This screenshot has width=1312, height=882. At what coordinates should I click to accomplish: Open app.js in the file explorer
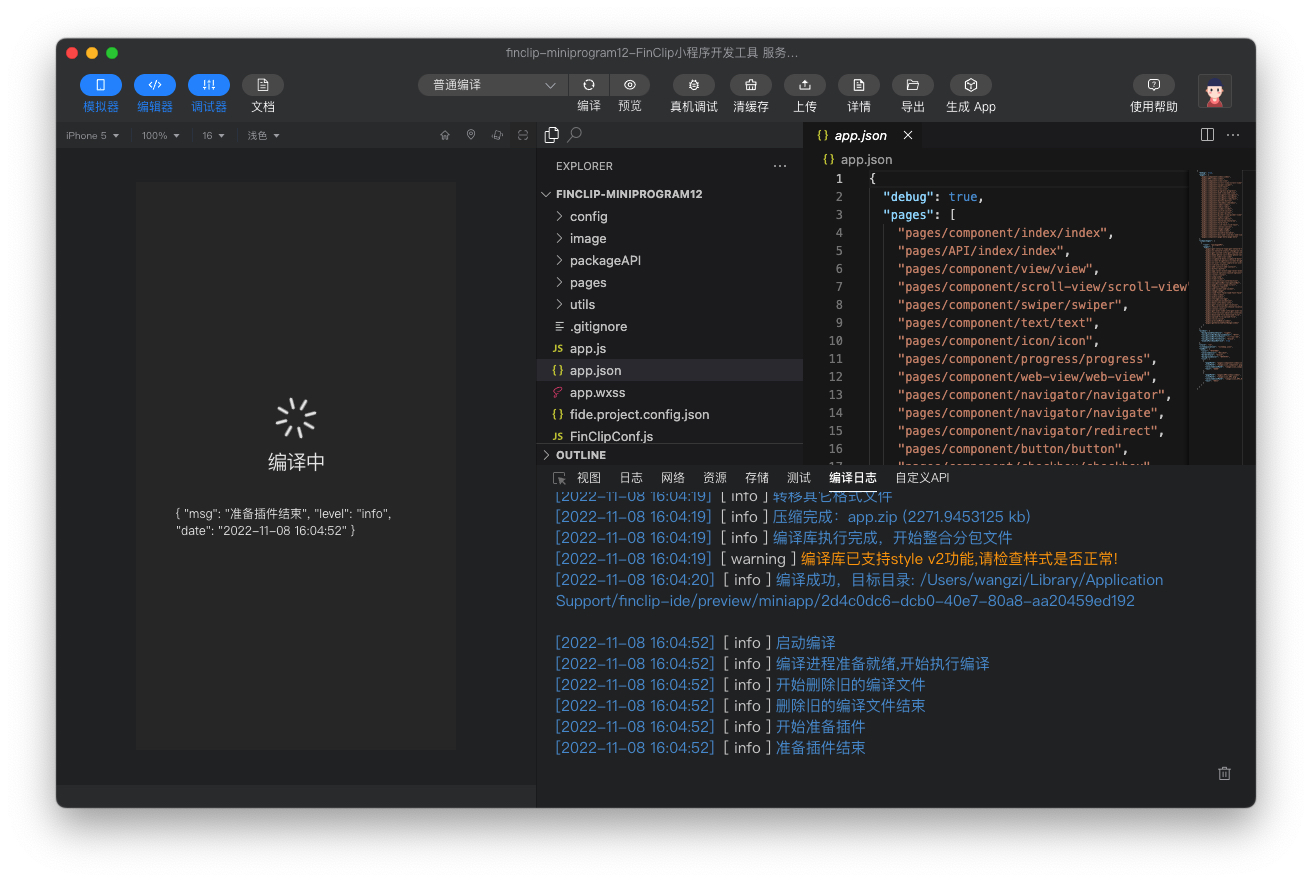coord(588,349)
